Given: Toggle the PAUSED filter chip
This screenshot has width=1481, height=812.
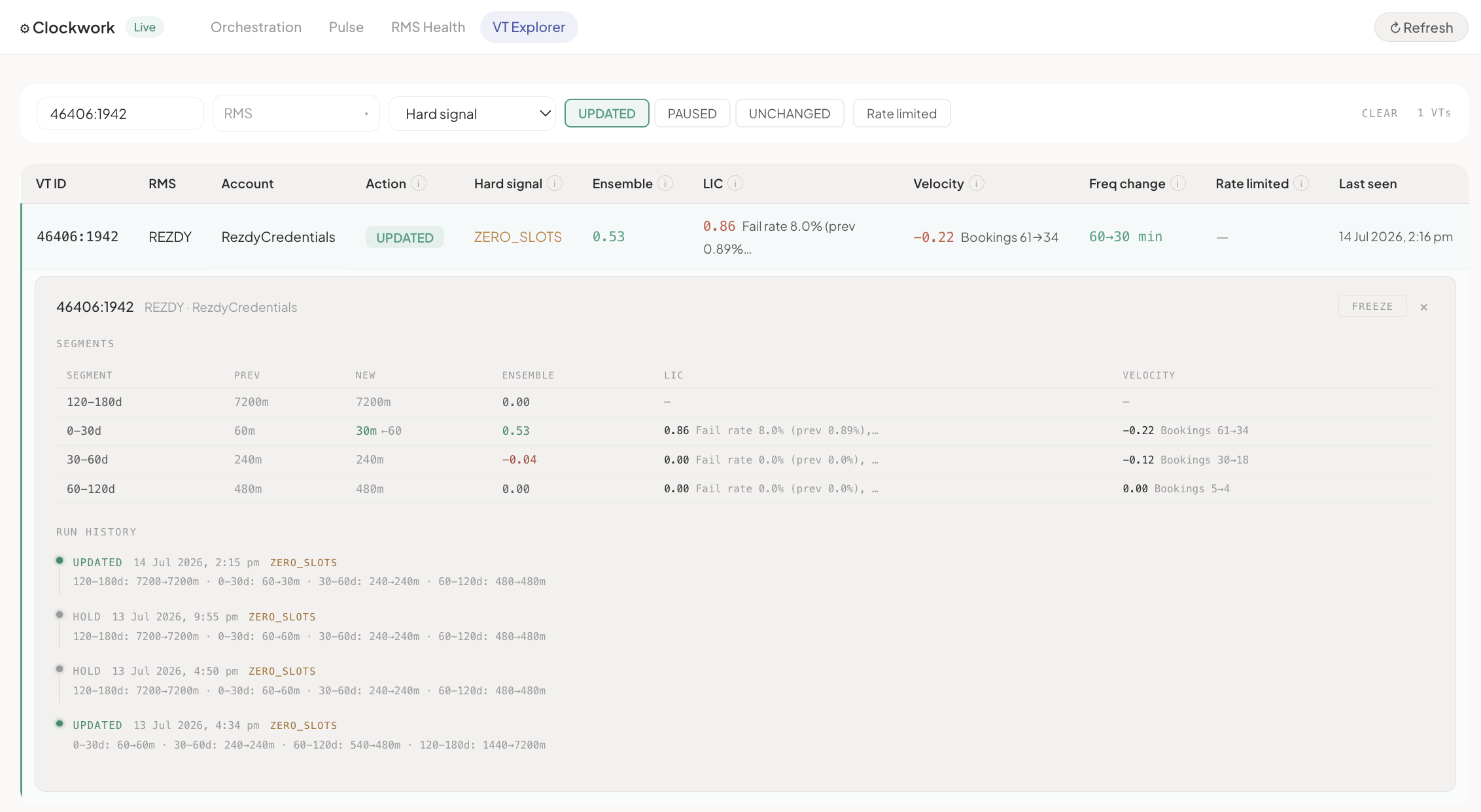Looking at the screenshot, I should tap(692, 113).
